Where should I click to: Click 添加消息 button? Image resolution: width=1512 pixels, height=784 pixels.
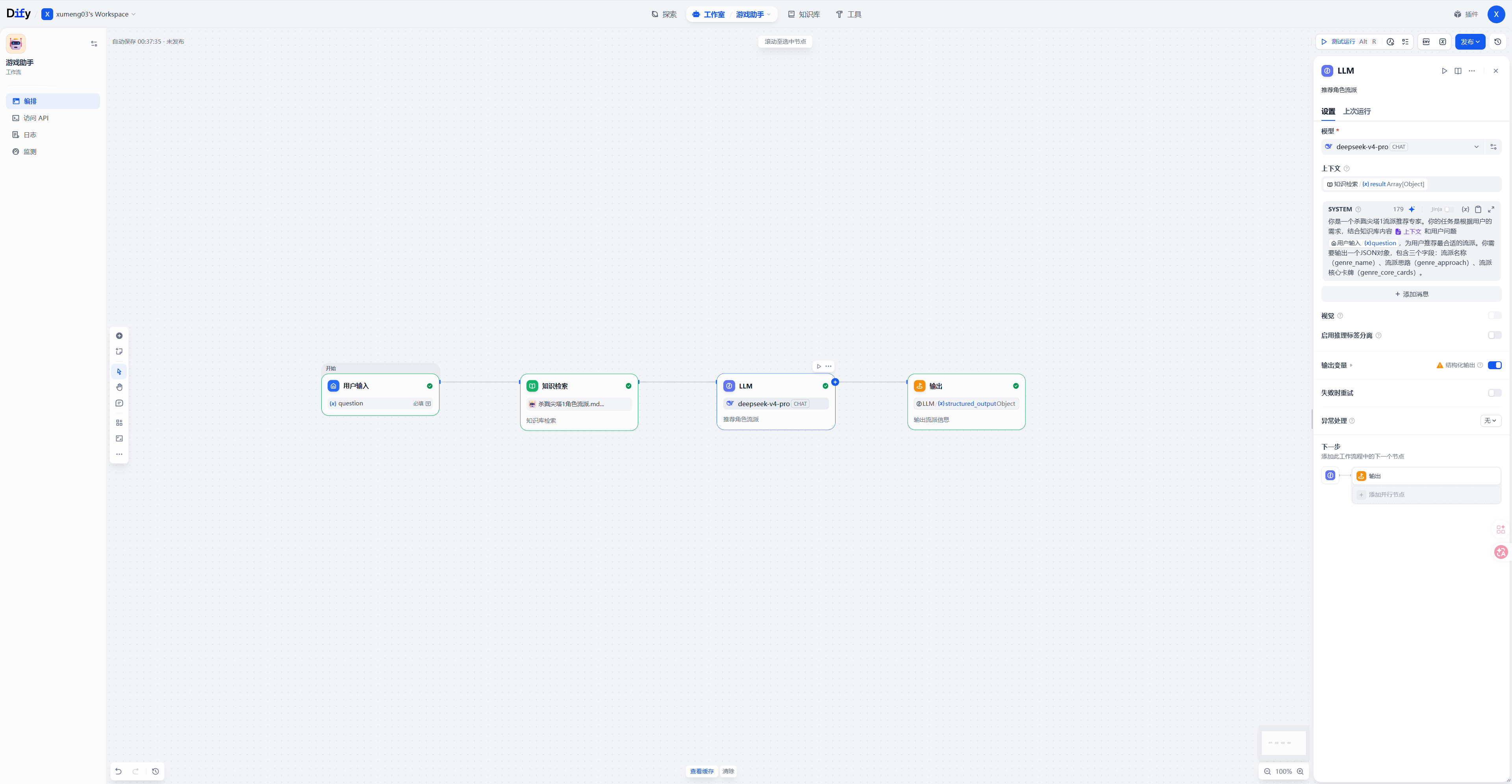click(x=1411, y=294)
